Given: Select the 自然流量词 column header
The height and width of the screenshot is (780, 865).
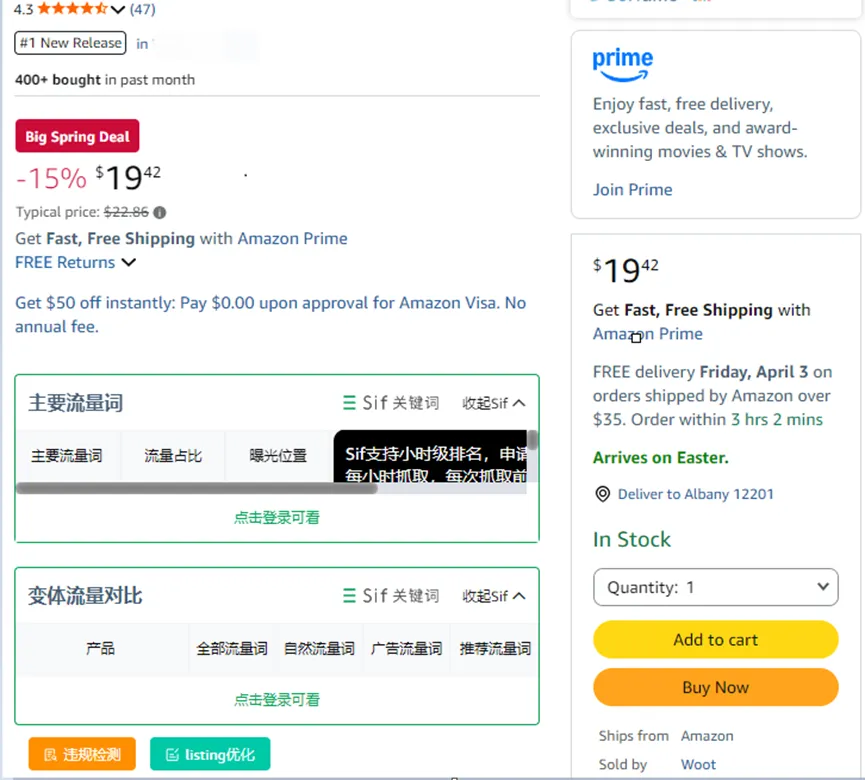Looking at the screenshot, I should [x=319, y=649].
